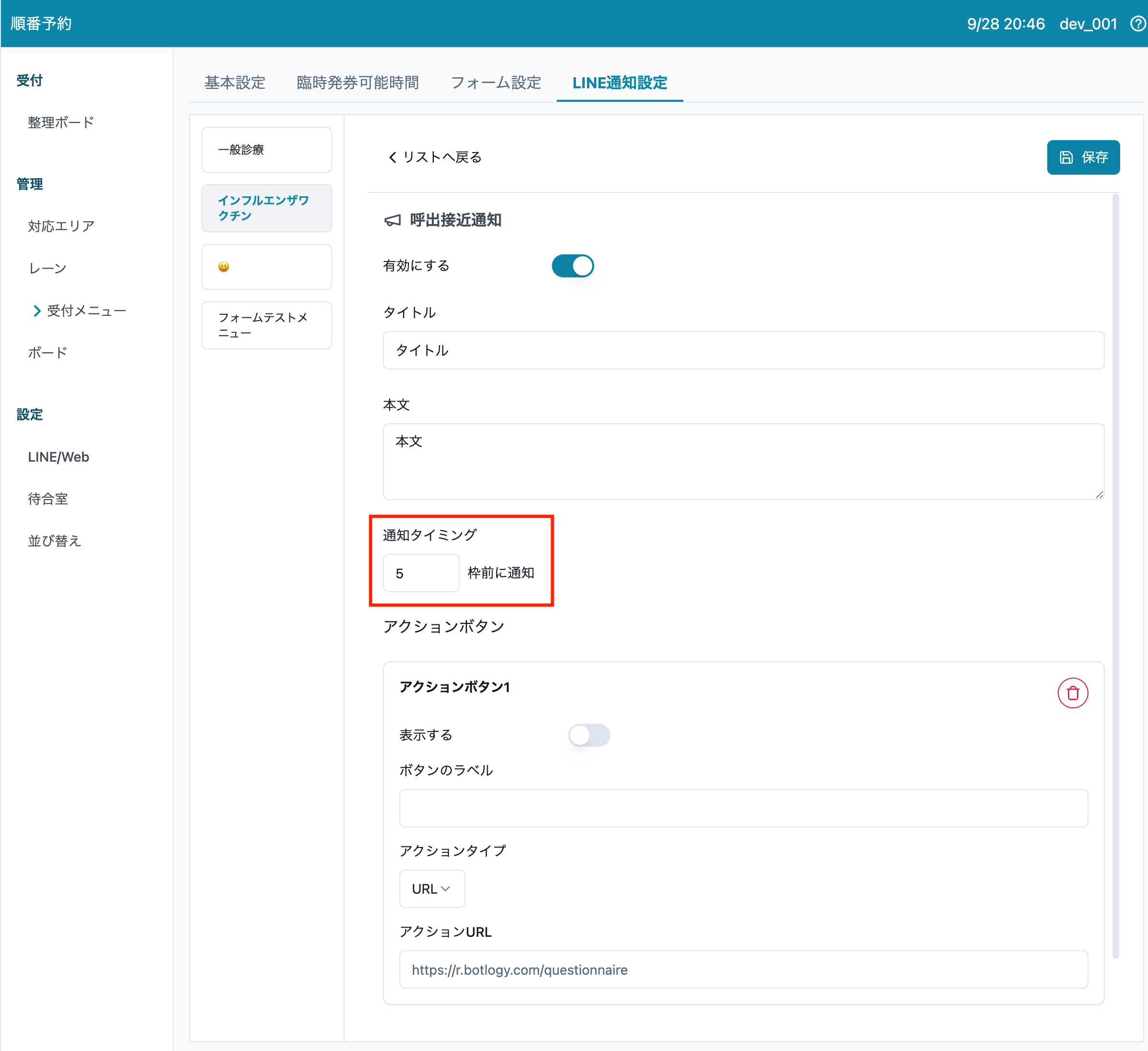Click the help question mark icon

coord(1137,24)
